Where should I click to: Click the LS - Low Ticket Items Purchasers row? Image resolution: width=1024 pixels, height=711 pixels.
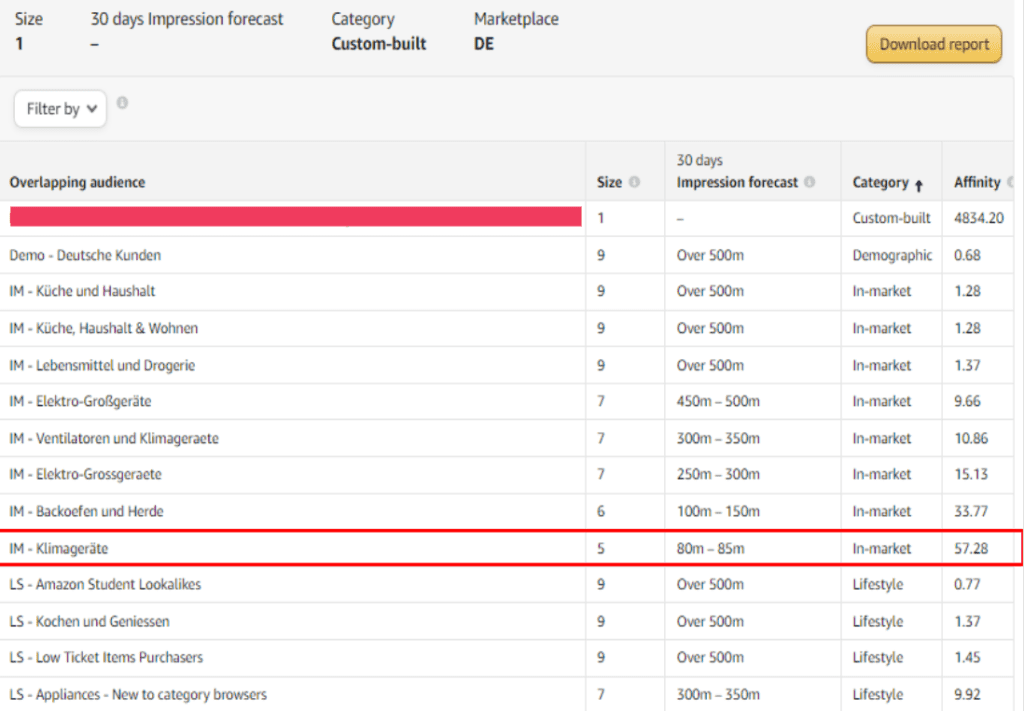pos(105,657)
